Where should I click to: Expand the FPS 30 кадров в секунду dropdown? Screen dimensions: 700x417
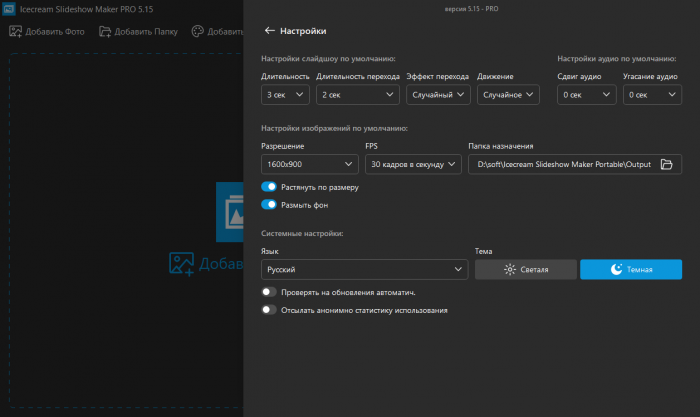[x=412, y=164]
